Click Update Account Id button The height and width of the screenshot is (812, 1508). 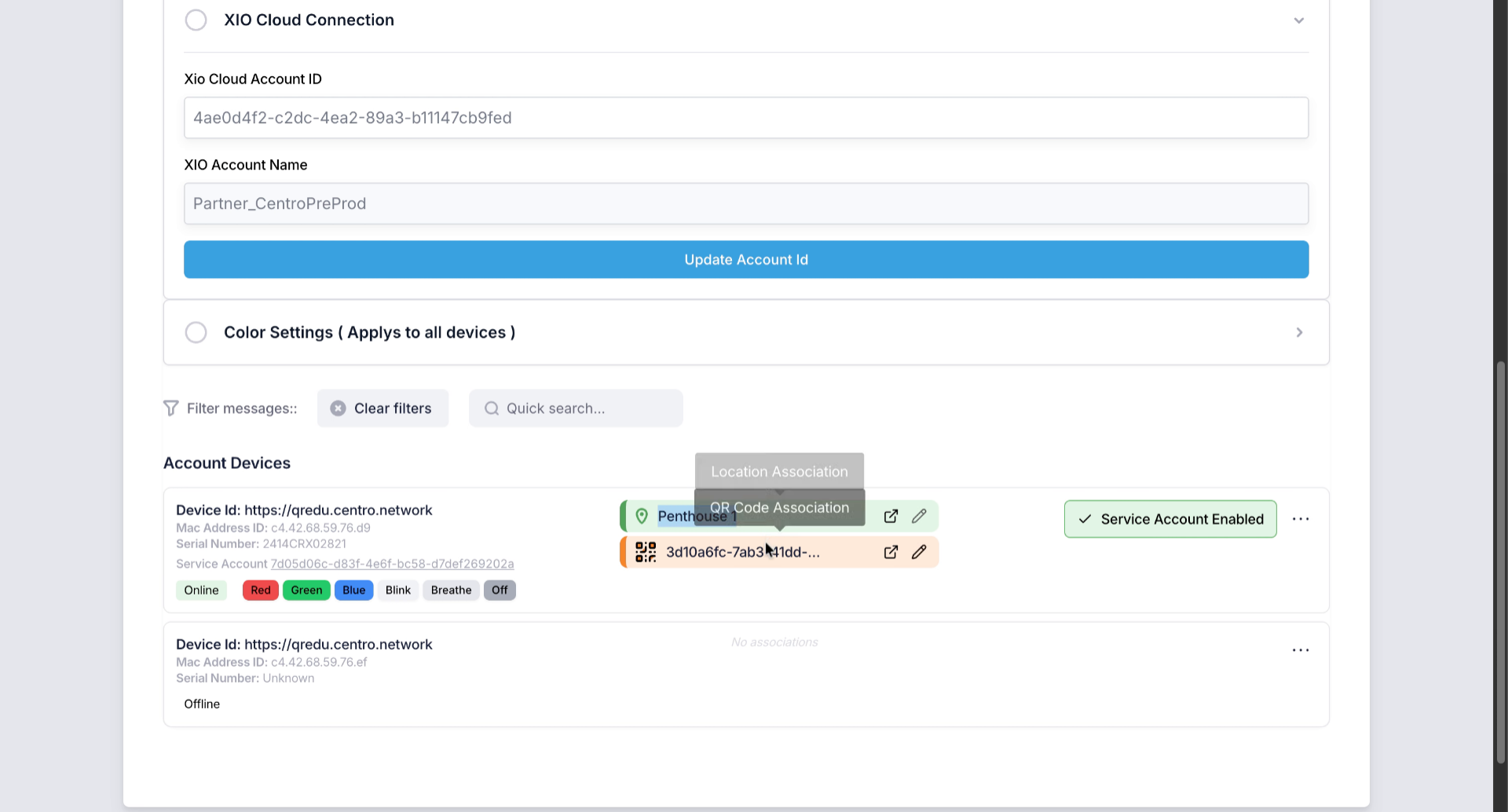click(746, 259)
